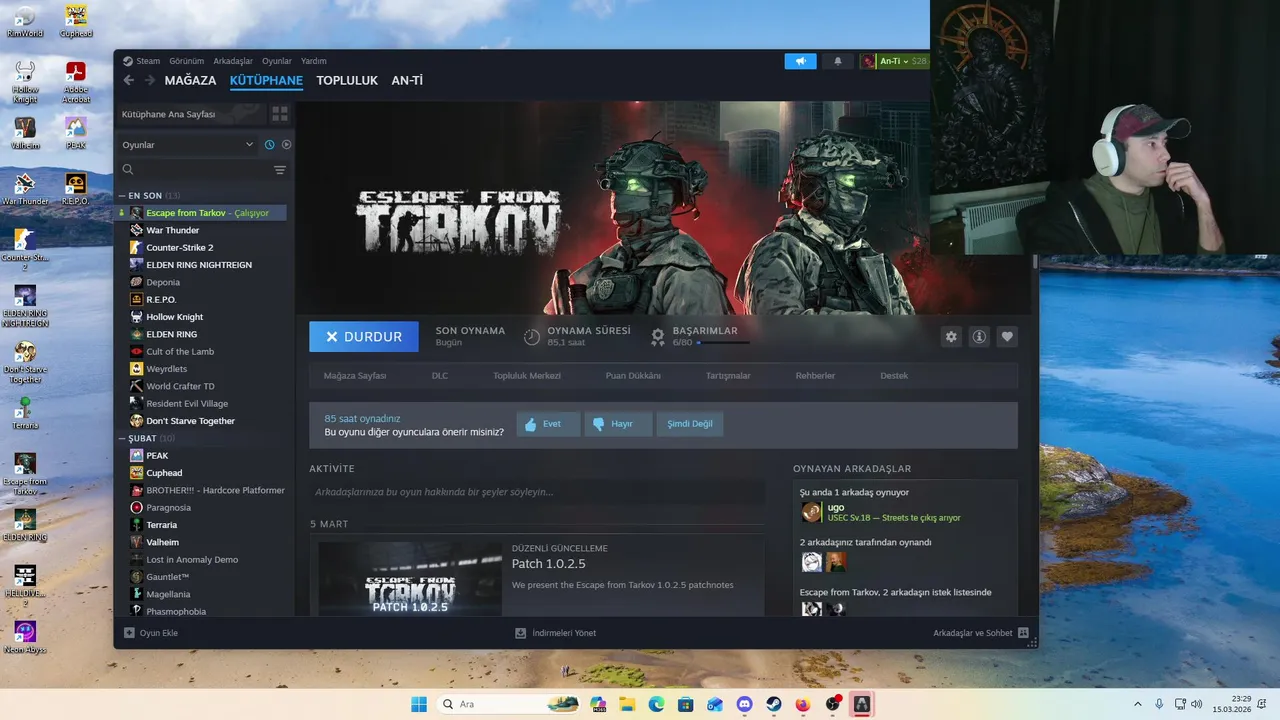This screenshot has height=720, width=1280.
Task: Open Topluluk Merkezi link
Action: click(x=527, y=376)
